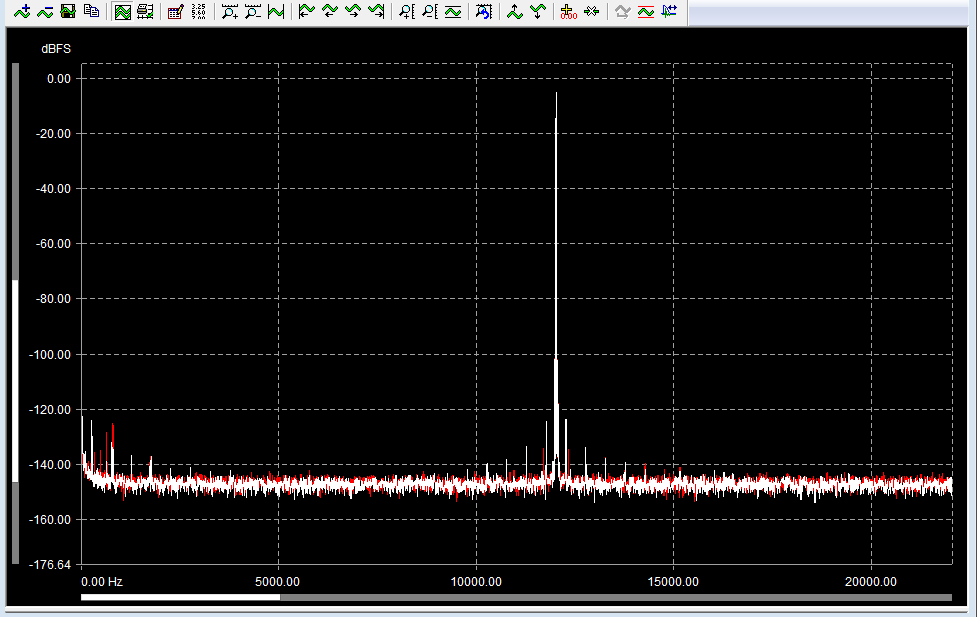Viewport: 977px width, 617px height.
Task: Click the dBFS axis unit label
Action: [x=56, y=49]
